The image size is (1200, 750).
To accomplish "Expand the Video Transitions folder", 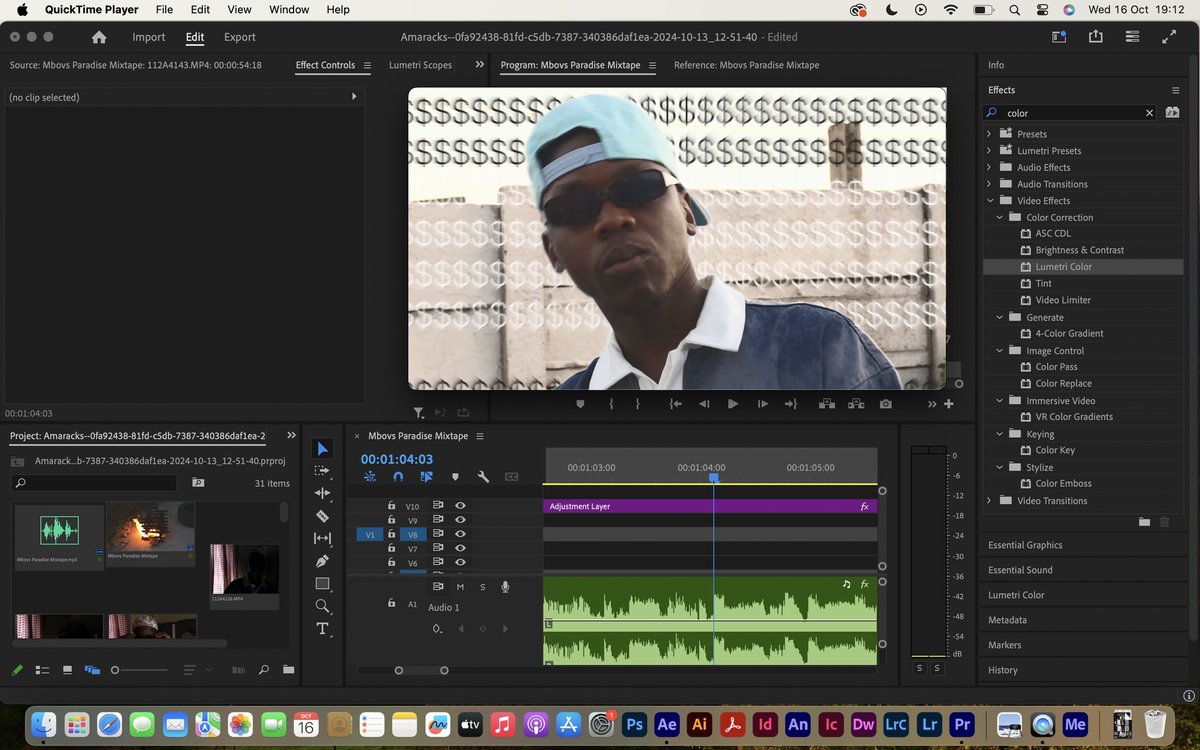I will (x=989, y=500).
